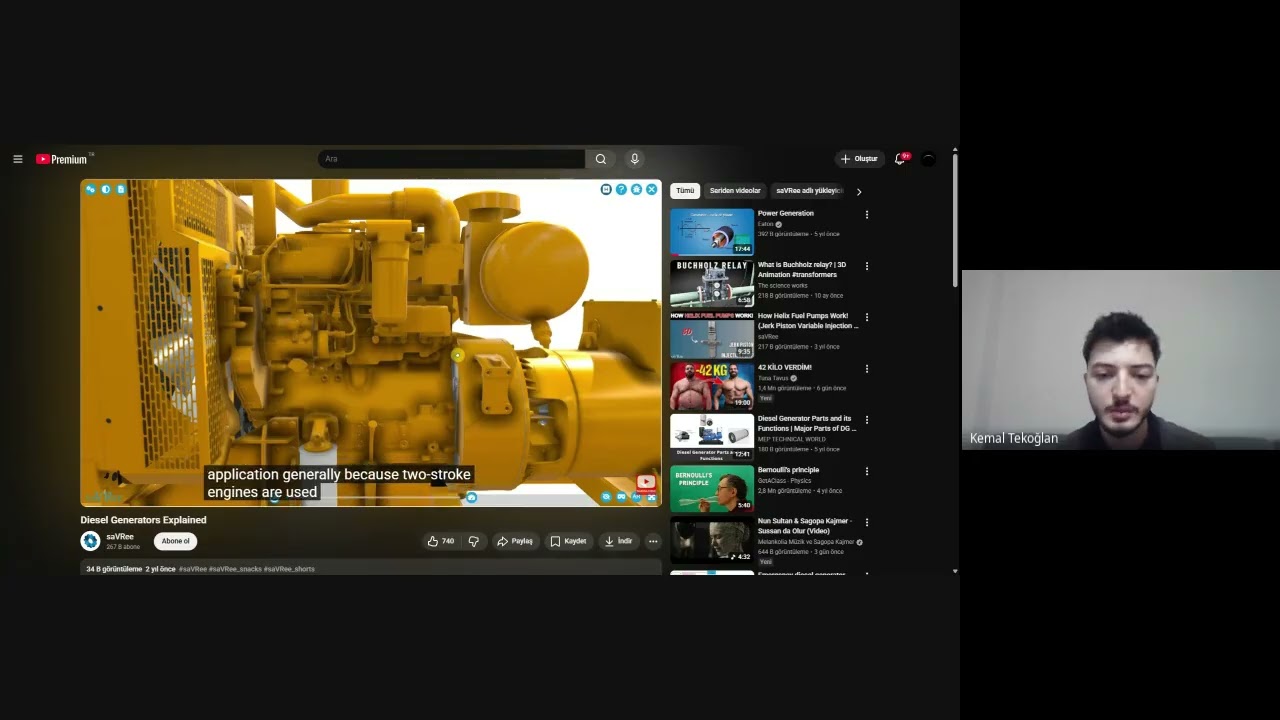
Task: Share the video using Paylaş
Action: pos(515,541)
